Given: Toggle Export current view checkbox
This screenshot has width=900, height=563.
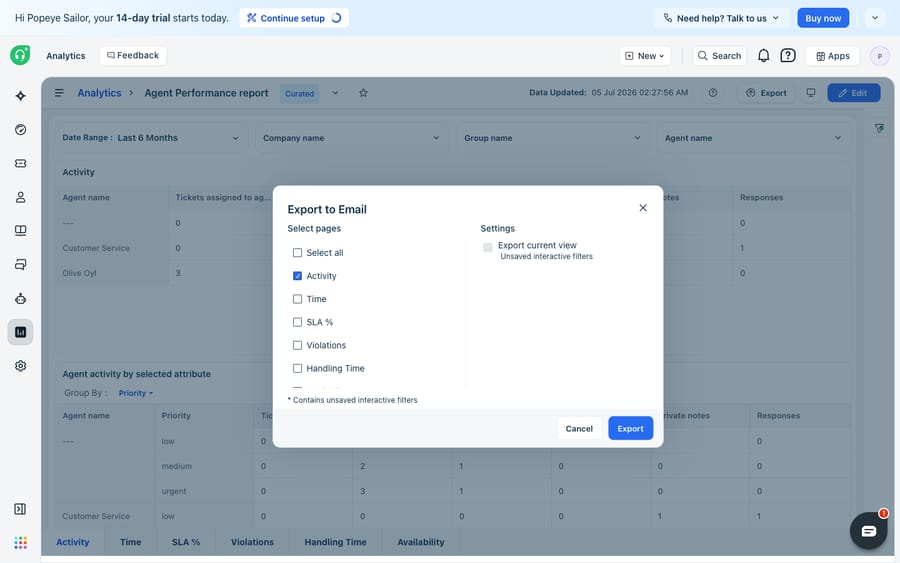Looking at the screenshot, I should pyautogui.click(x=488, y=247).
